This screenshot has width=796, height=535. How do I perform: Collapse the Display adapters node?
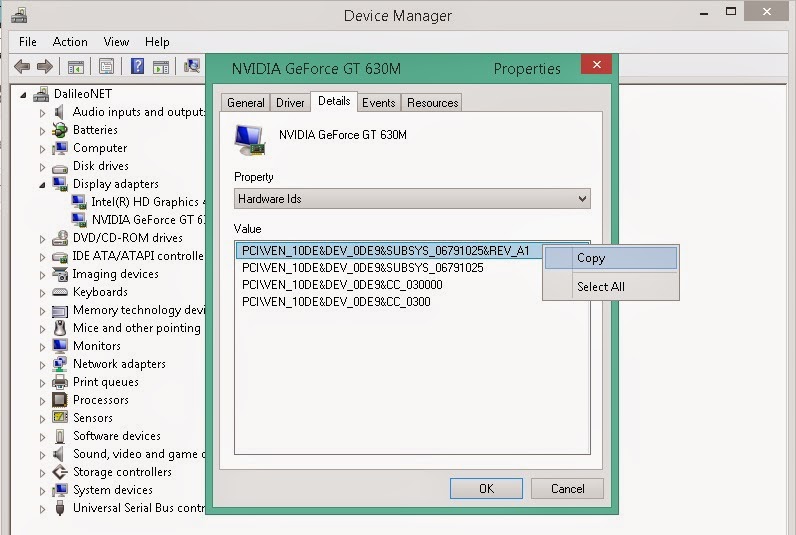point(42,185)
